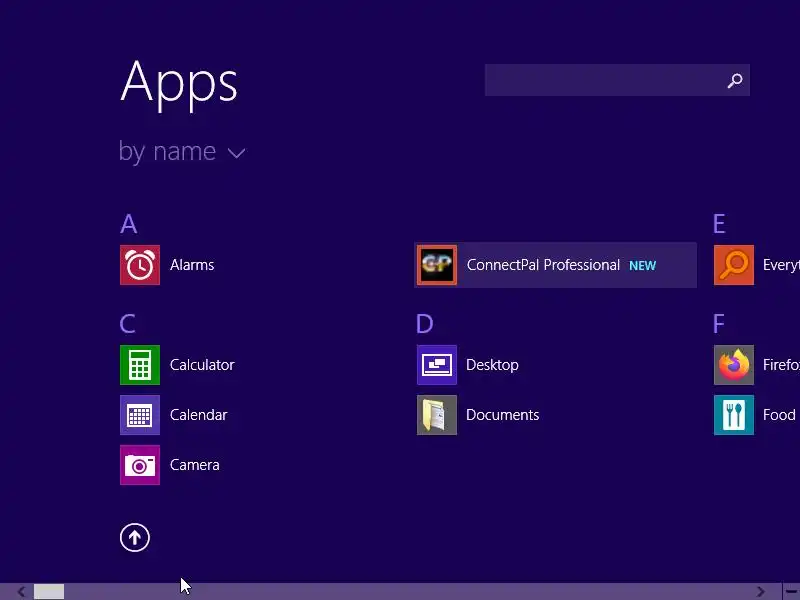Open the Camera app icon
The width and height of the screenshot is (800, 600).
point(140,465)
